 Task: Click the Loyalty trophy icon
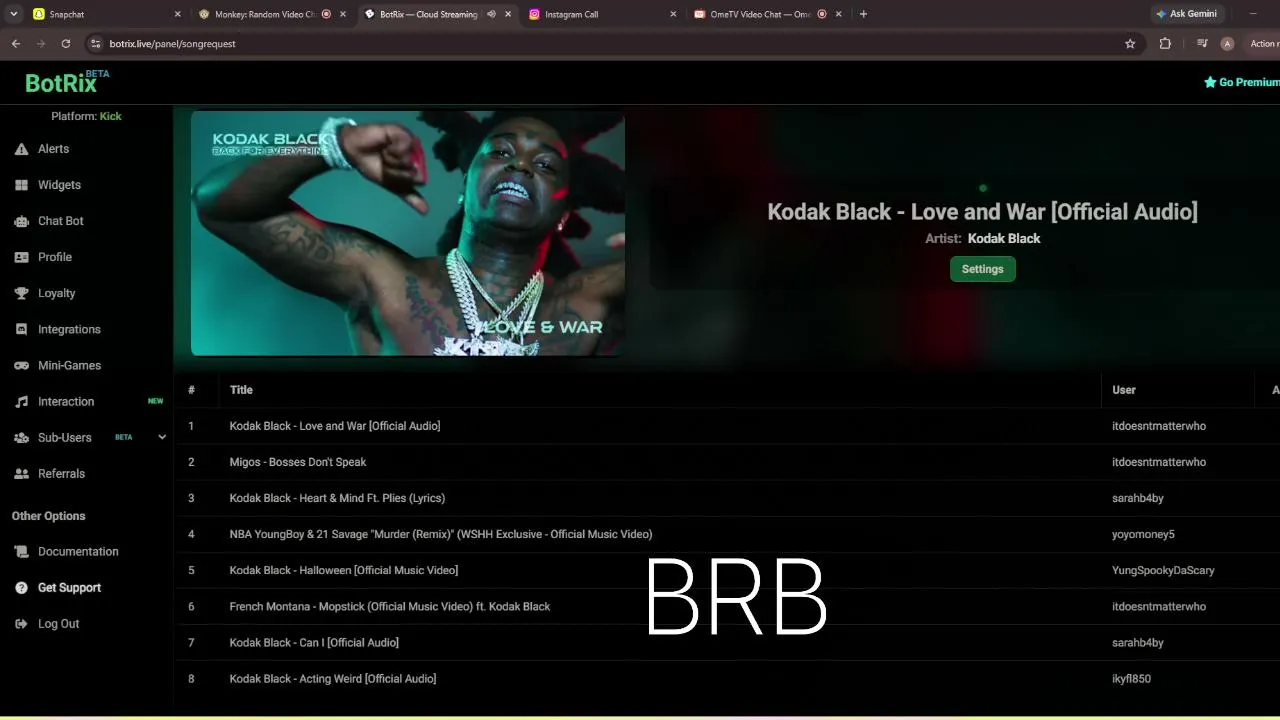click(21, 293)
